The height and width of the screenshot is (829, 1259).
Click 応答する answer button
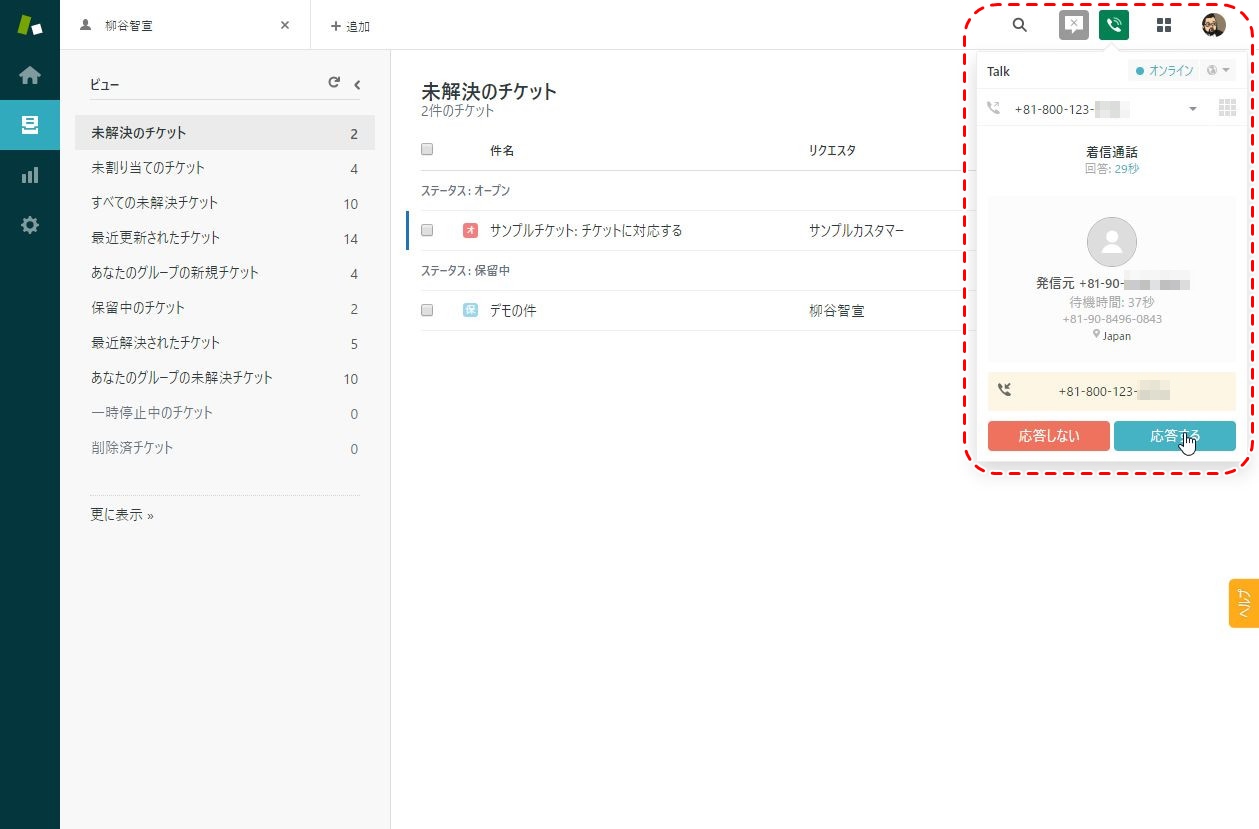pos(1175,436)
